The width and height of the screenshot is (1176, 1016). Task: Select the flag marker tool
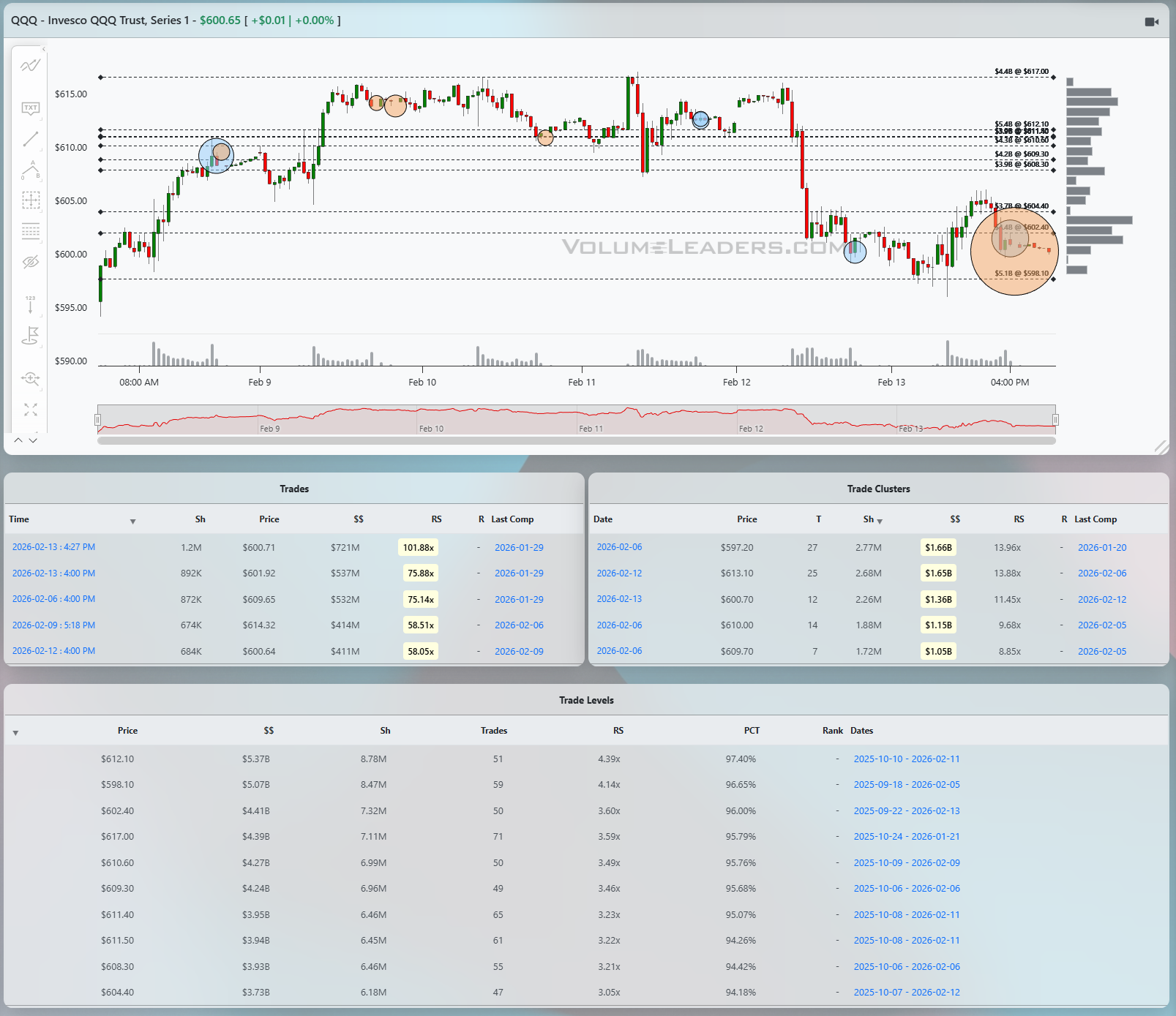pos(30,336)
